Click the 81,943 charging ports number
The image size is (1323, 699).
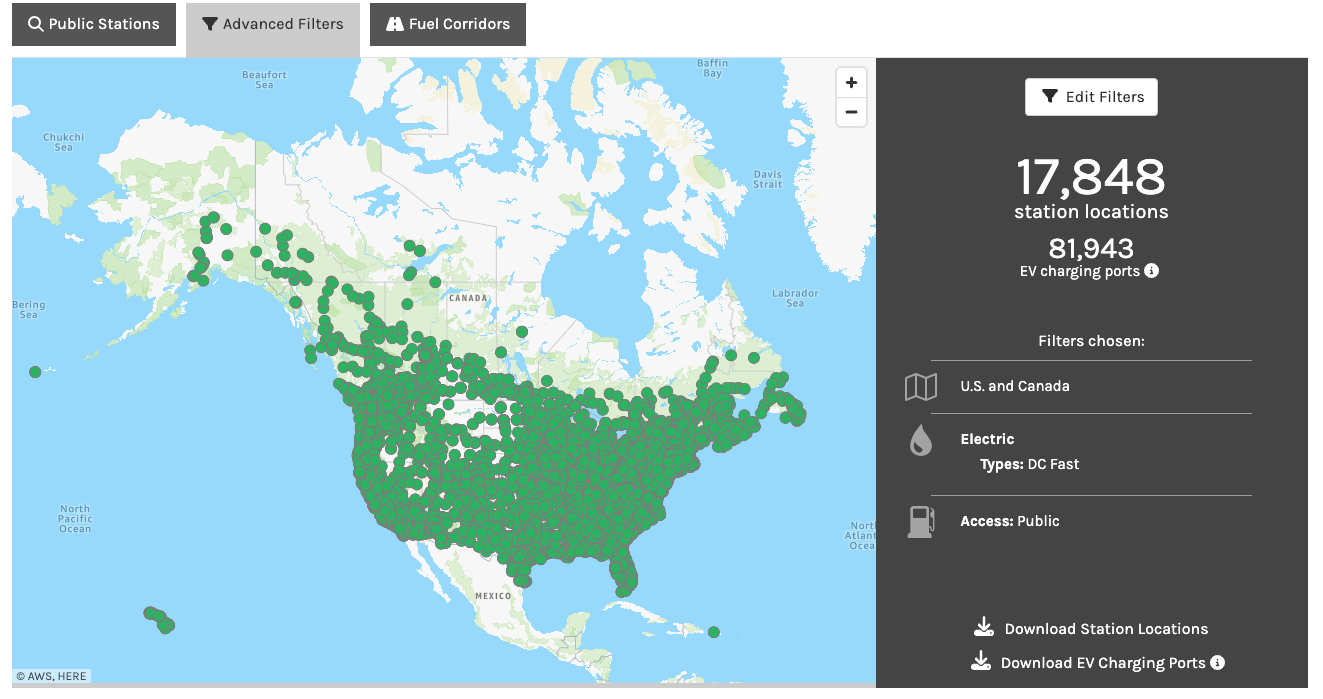pos(1091,248)
